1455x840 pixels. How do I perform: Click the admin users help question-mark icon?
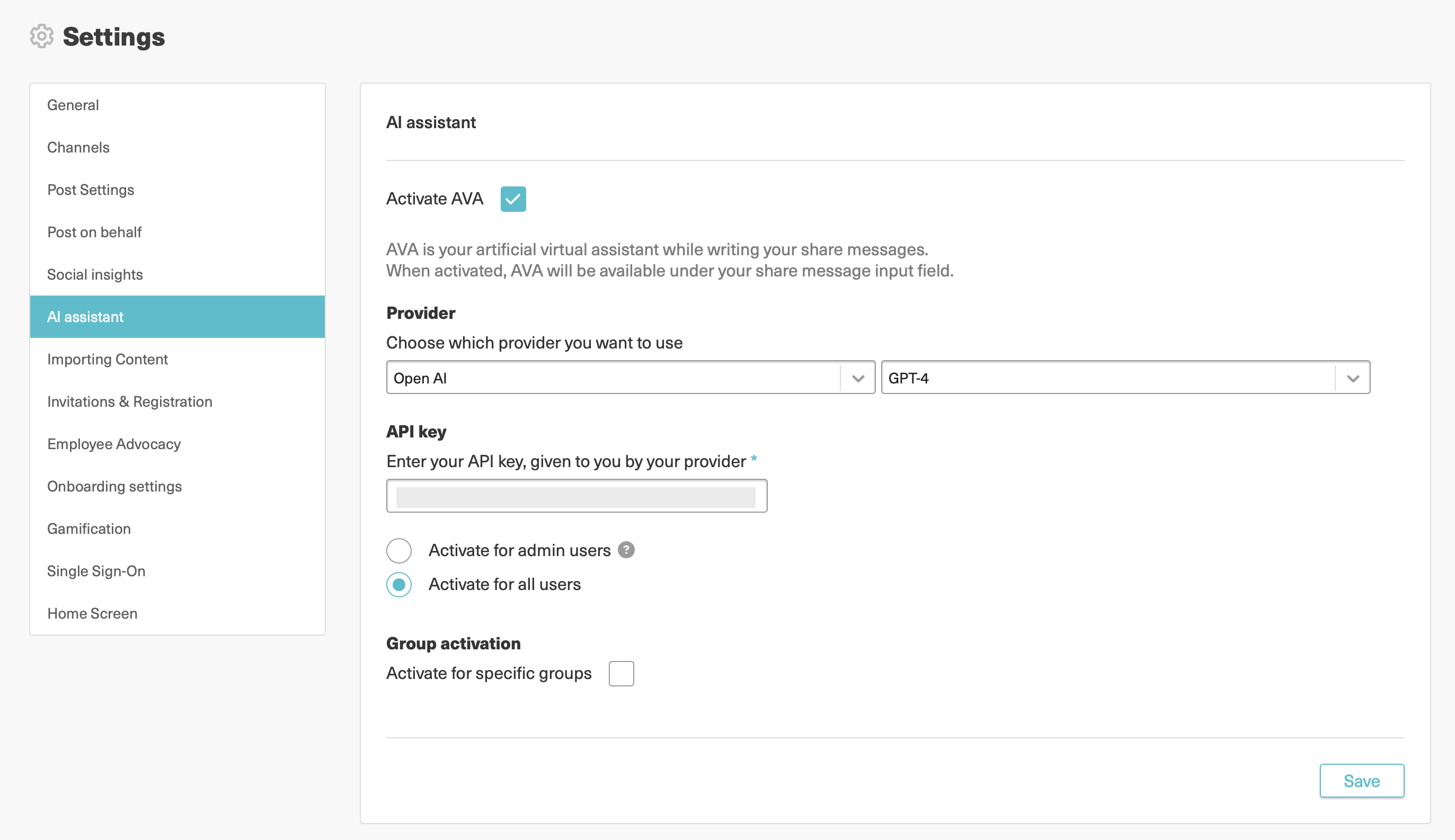(626, 550)
